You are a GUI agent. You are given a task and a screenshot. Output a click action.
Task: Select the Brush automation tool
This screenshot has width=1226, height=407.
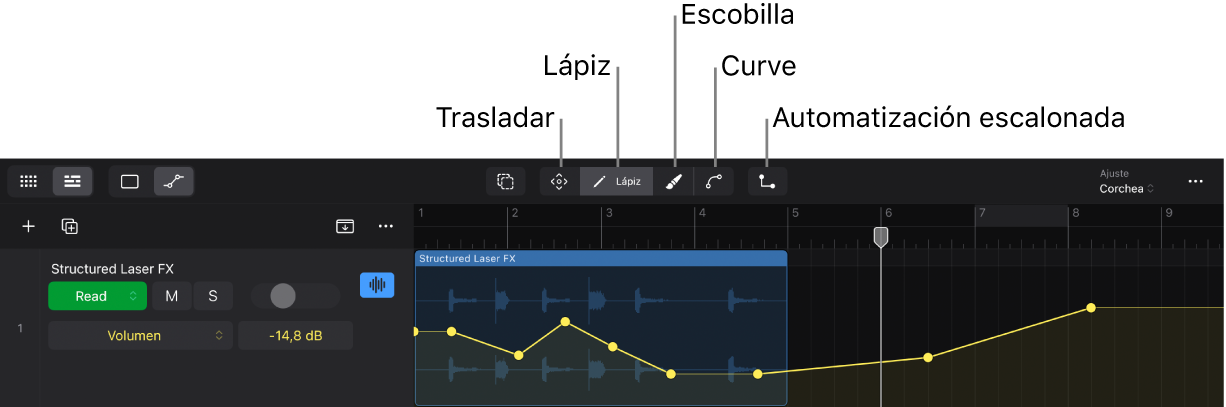674,181
